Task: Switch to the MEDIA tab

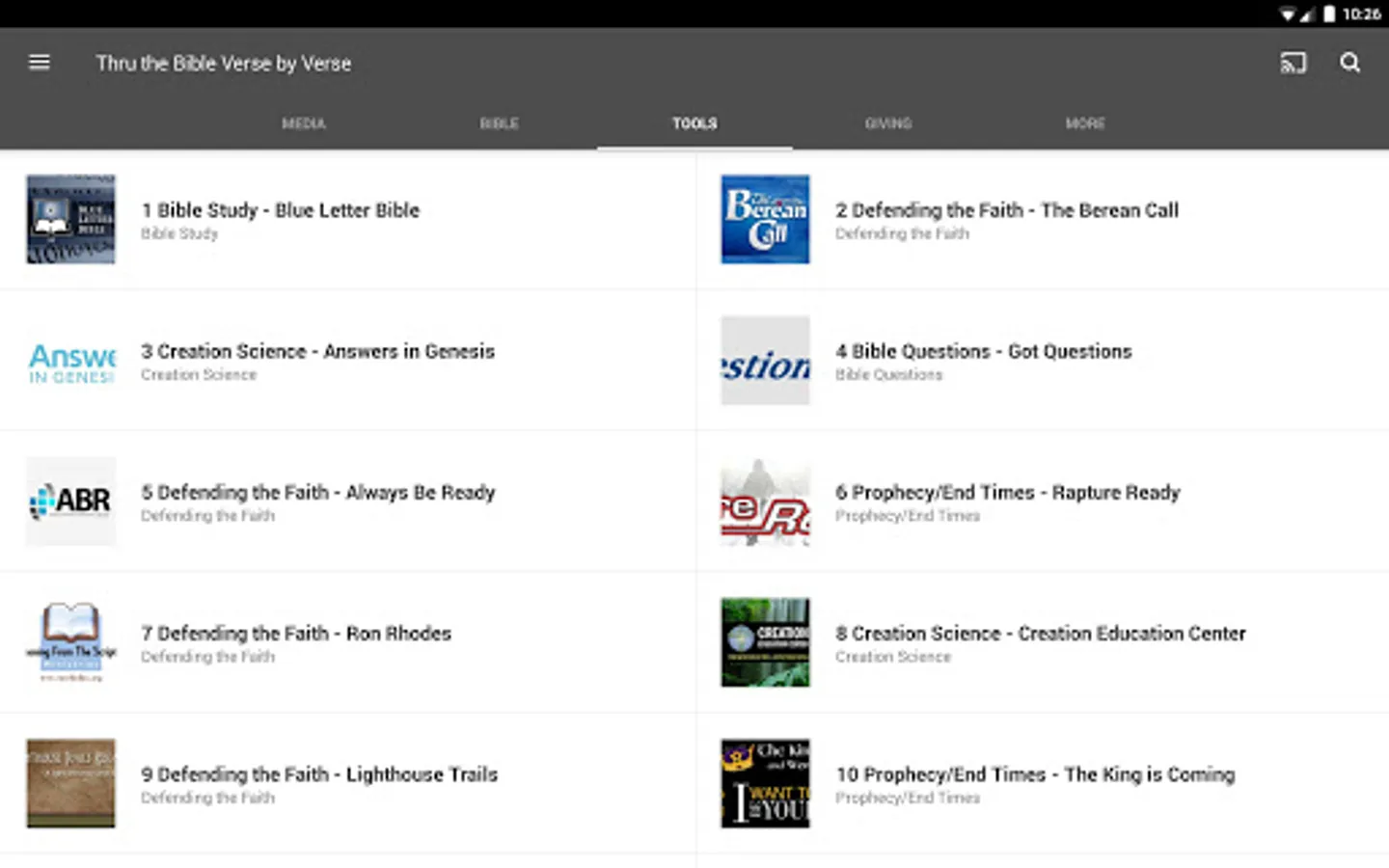Action: coord(304,123)
